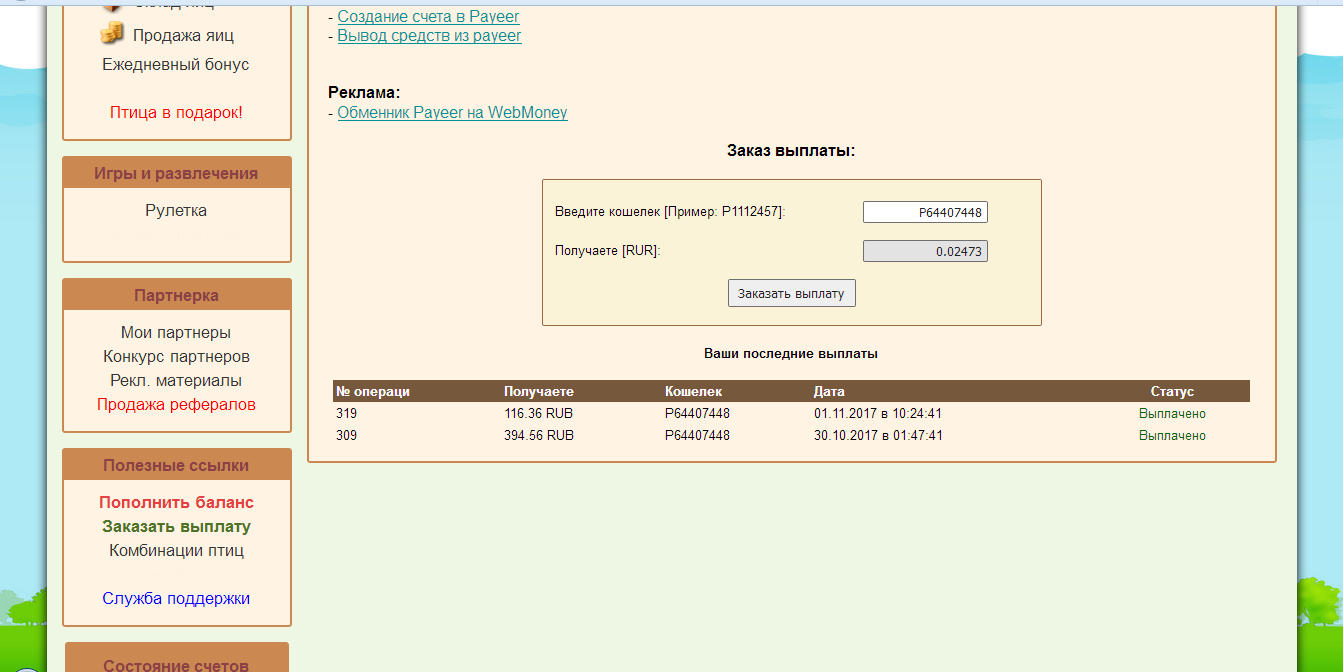
Task: Open the Создание счета в Payeer link
Action: 428,16
